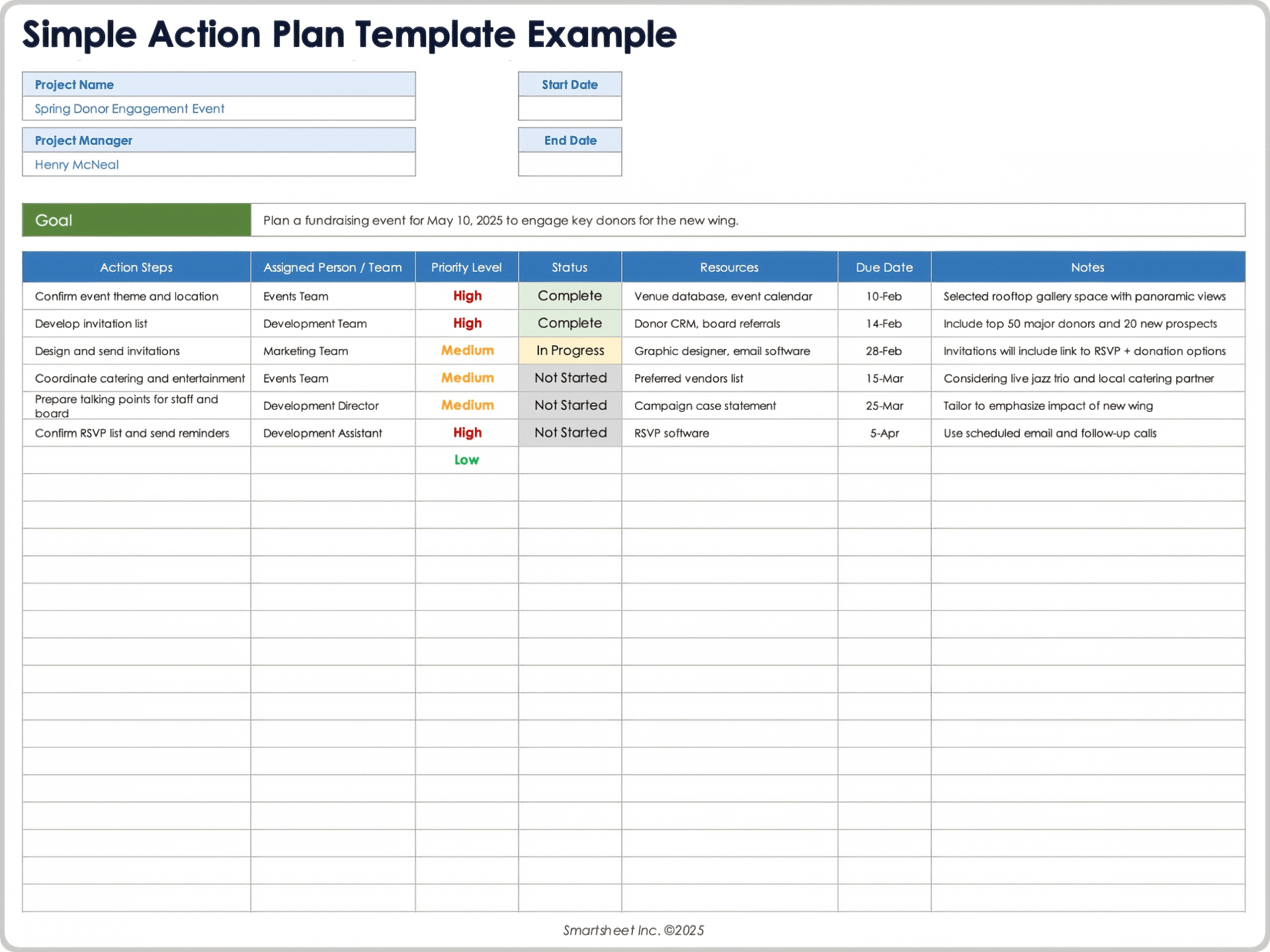Viewport: 1270px width, 952px height.
Task: Click the Project Name field showing Spring Donor Engagement Event
Action: coord(218,108)
